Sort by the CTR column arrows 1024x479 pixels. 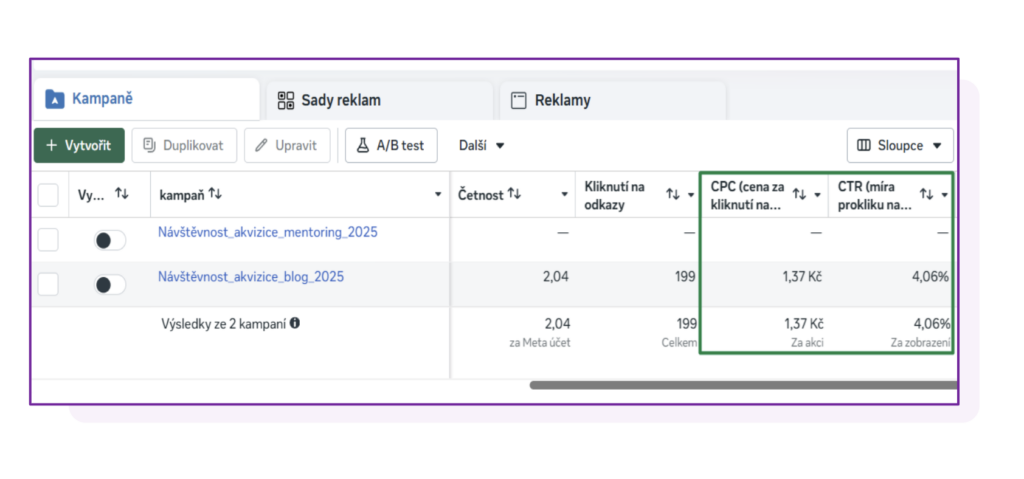click(x=927, y=194)
